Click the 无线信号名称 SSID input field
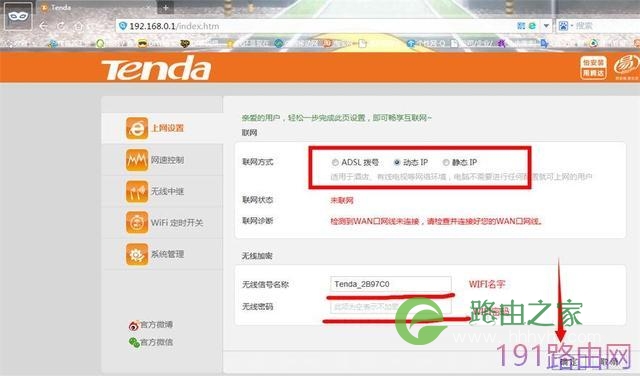 click(391, 284)
